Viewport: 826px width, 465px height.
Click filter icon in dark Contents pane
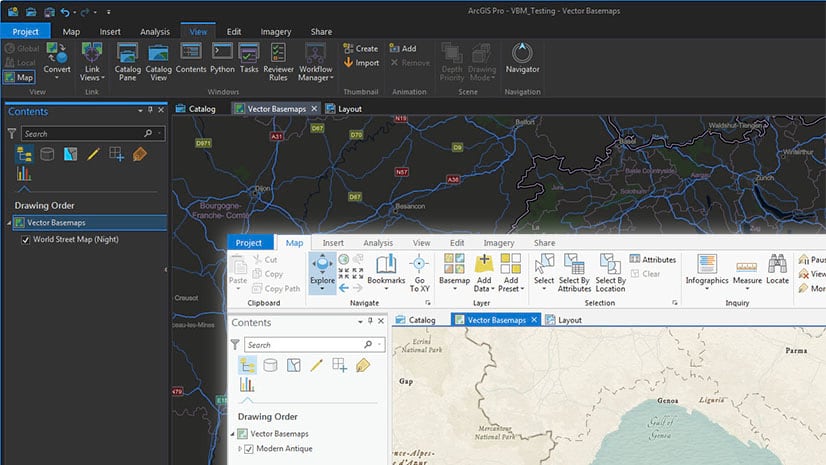(x=12, y=134)
